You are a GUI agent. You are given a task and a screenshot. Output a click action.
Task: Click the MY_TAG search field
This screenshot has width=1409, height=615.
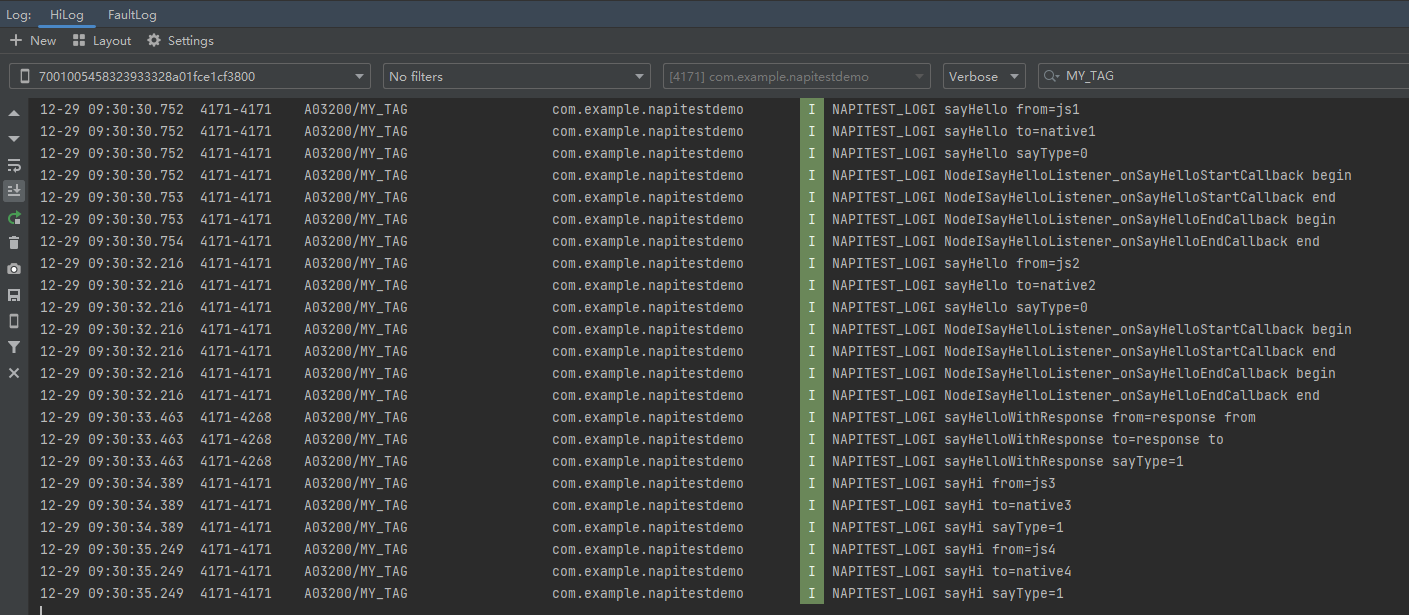1225,77
